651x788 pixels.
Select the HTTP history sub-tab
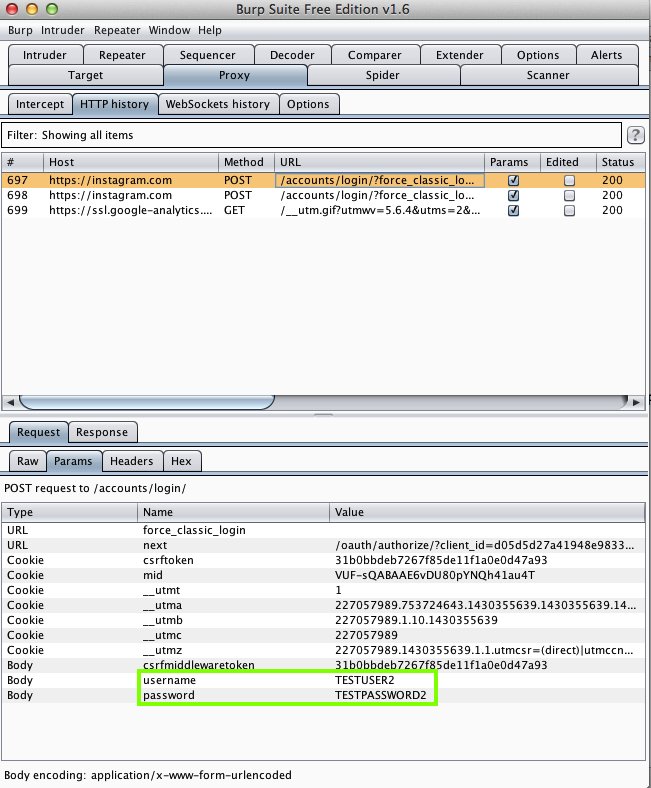click(x=115, y=104)
